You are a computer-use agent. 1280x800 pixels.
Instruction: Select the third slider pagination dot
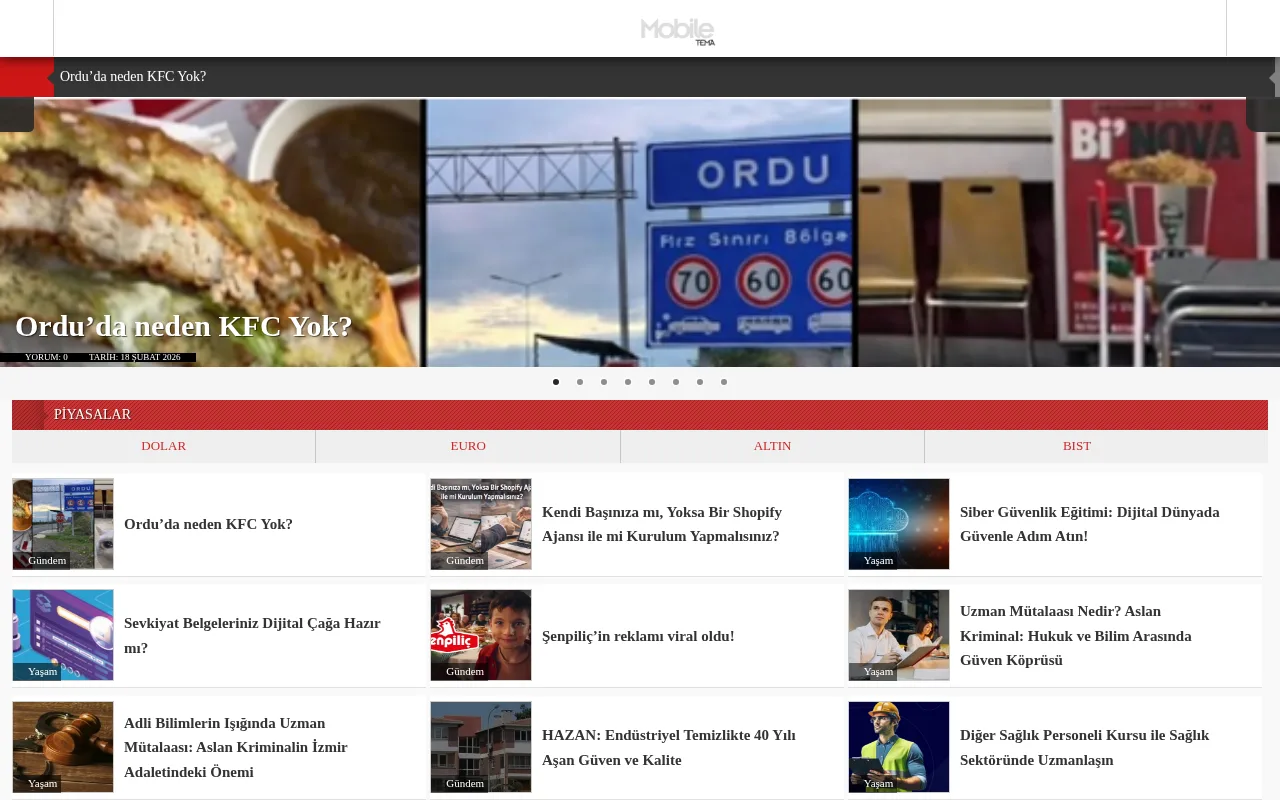tap(604, 382)
